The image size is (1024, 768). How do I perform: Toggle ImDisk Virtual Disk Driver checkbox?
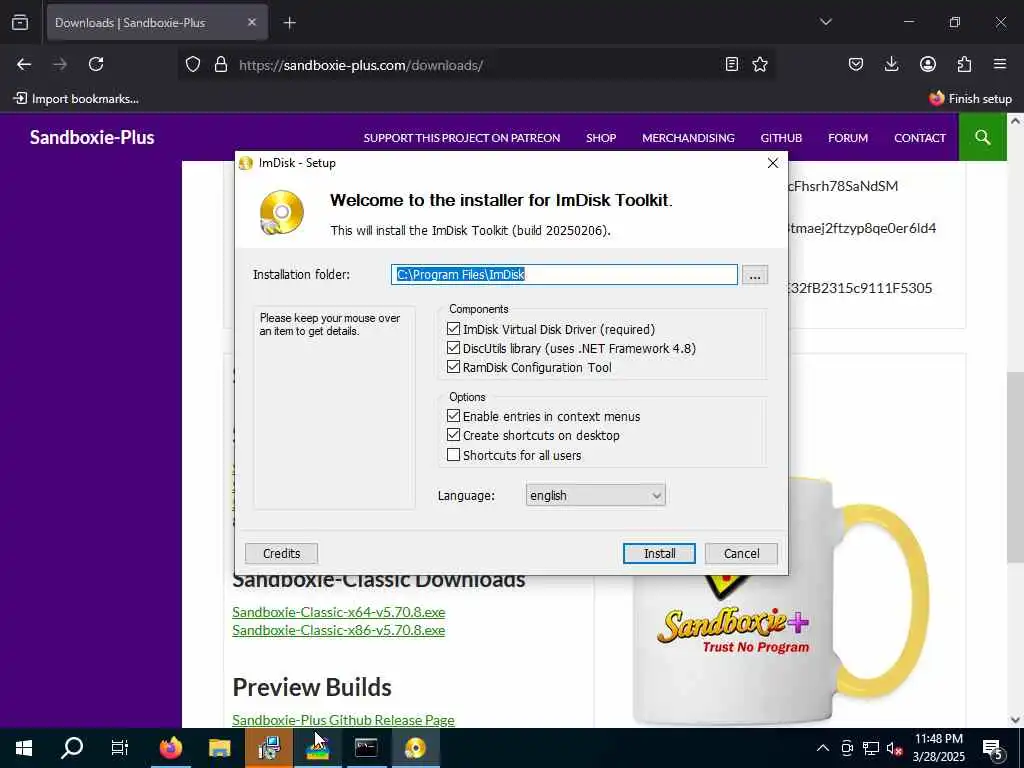(453, 328)
